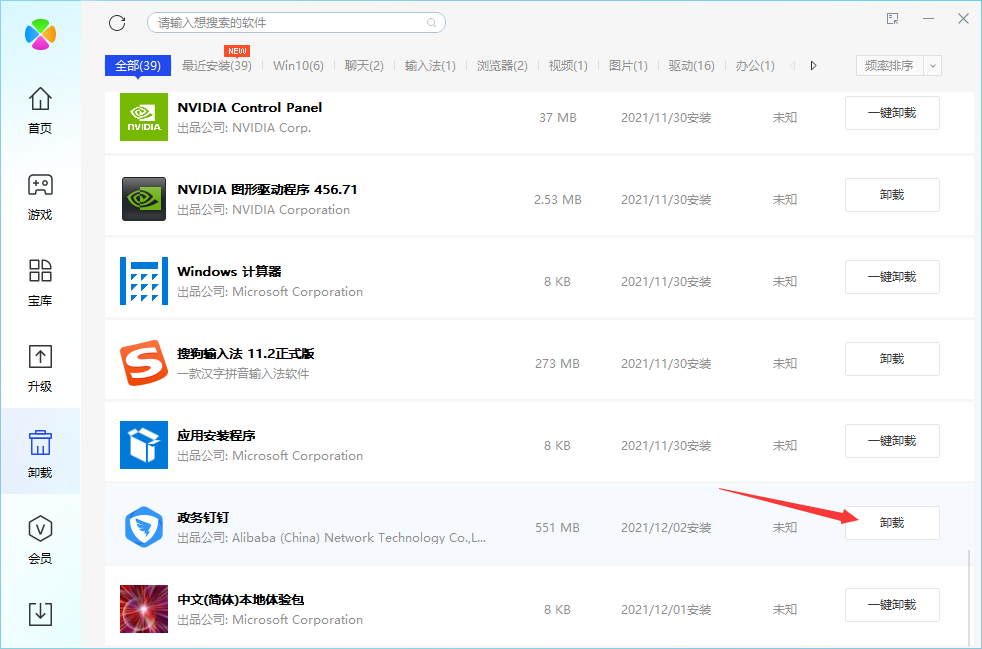Click the 273 MB size value
The width and height of the screenshot is (982, 649).
pos(557,364)
